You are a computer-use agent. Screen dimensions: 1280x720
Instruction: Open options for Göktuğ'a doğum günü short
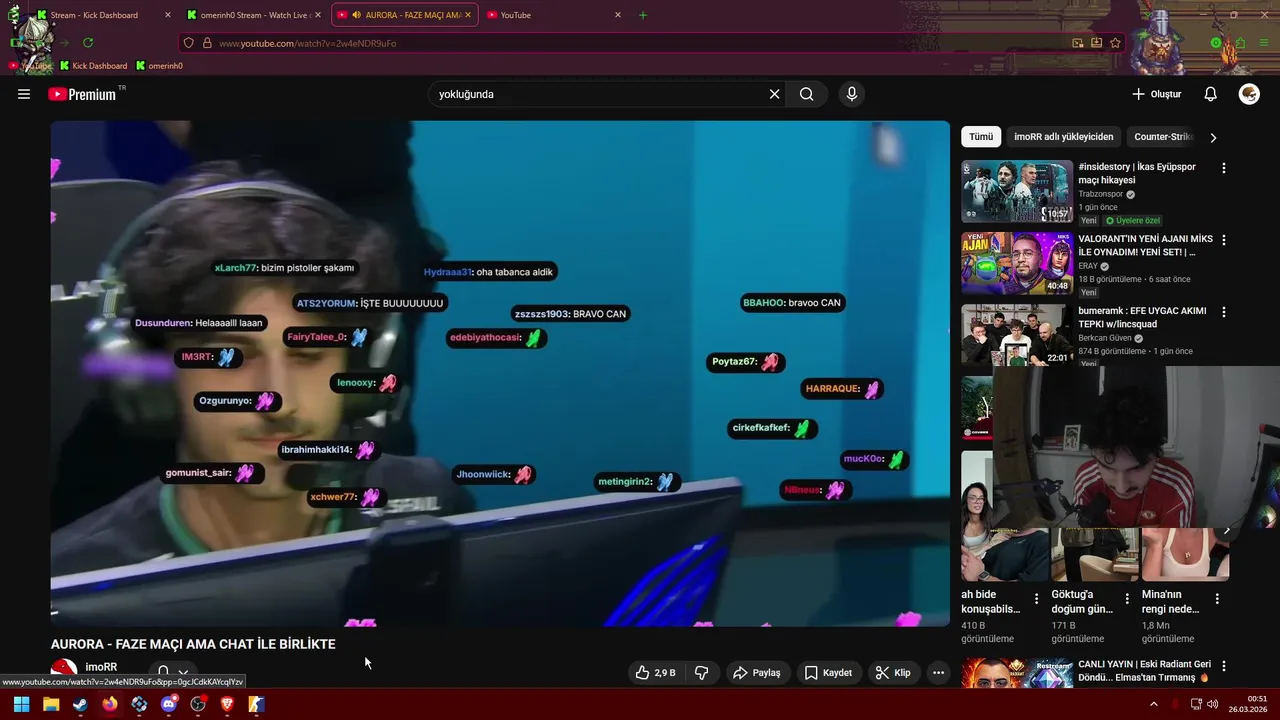1127,599
